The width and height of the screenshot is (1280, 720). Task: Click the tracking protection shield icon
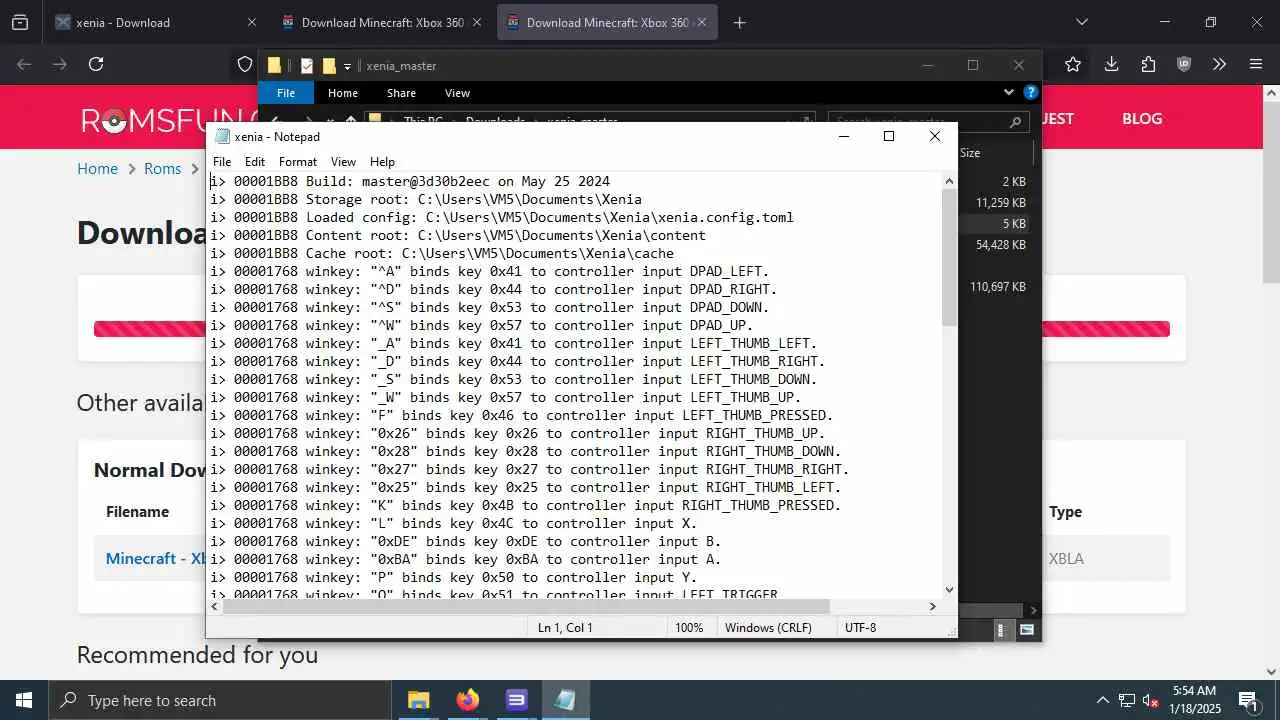tap(245, 64)
